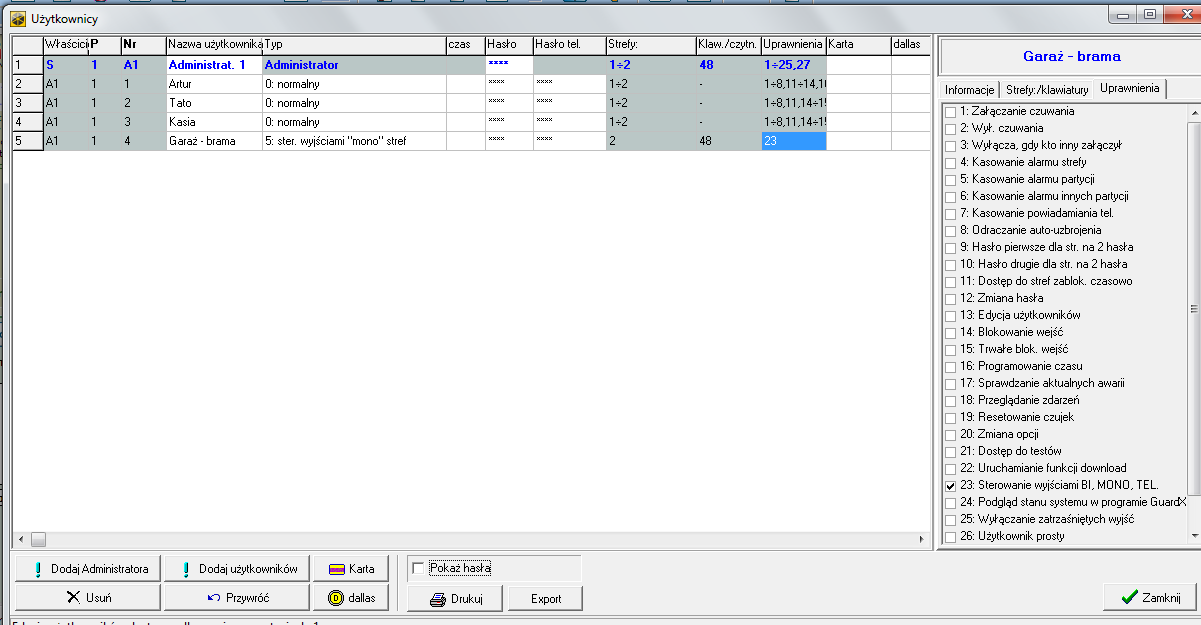Select the Uprawnienia tab

tap(1129, 89)
